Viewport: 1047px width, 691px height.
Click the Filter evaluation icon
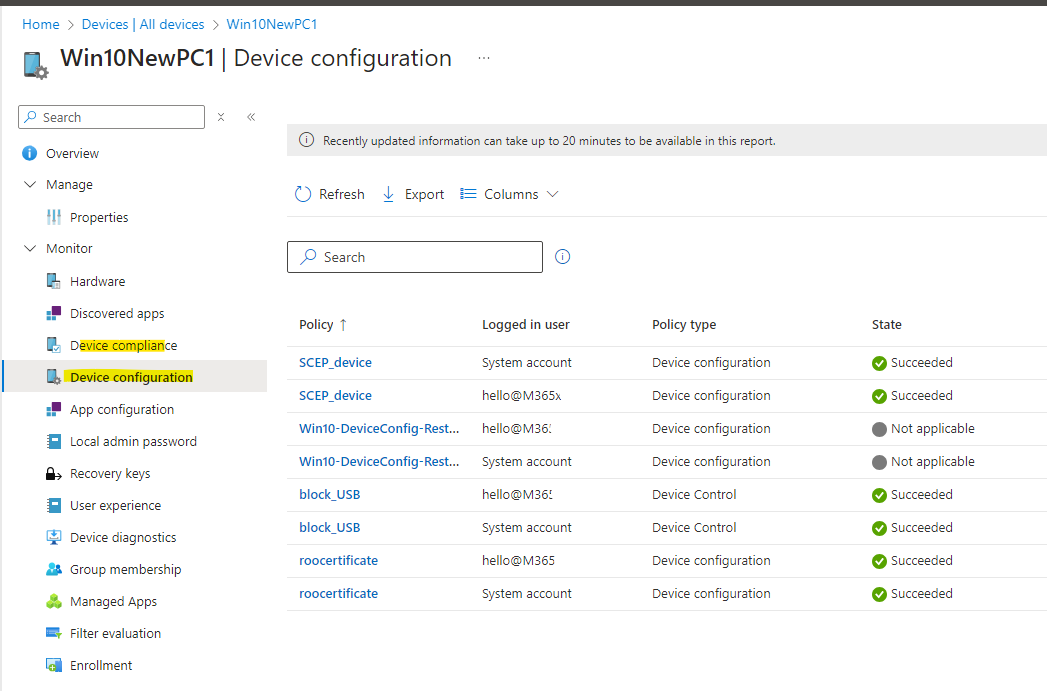tap(54, 634)
